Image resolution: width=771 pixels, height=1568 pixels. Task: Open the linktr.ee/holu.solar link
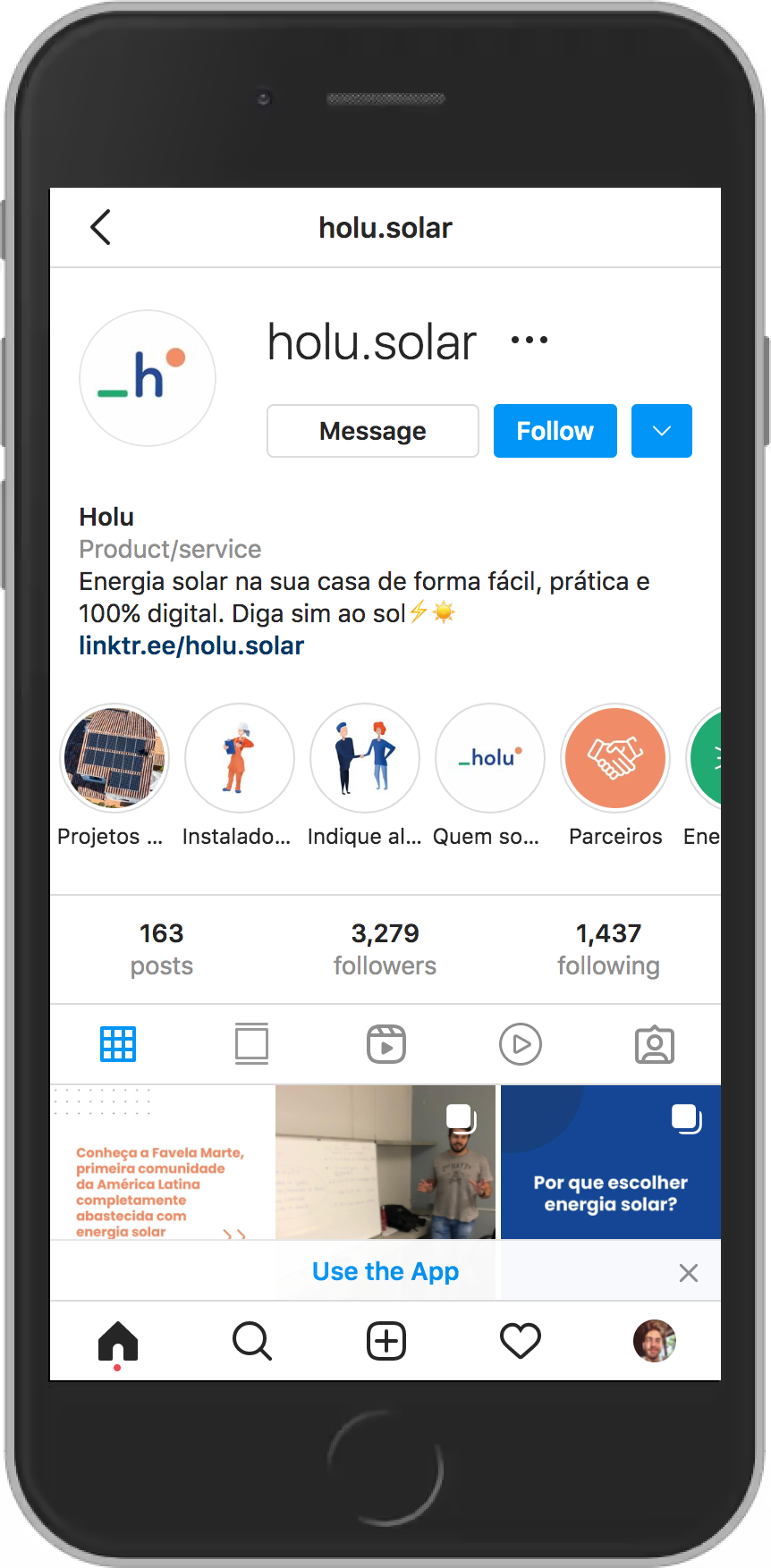point(191,645)
